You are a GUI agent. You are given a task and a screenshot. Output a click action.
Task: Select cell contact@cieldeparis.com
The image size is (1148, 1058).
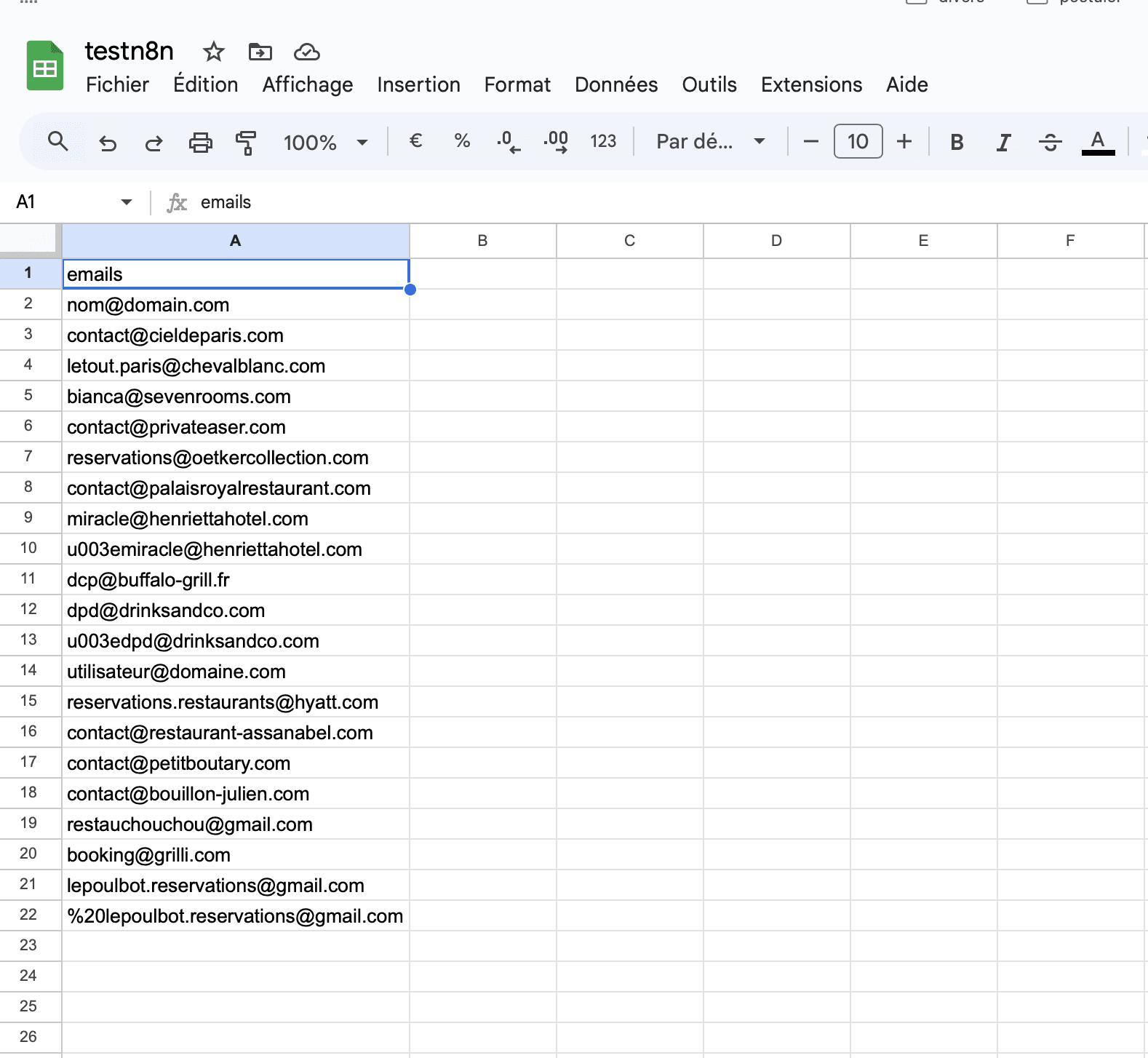236,335
